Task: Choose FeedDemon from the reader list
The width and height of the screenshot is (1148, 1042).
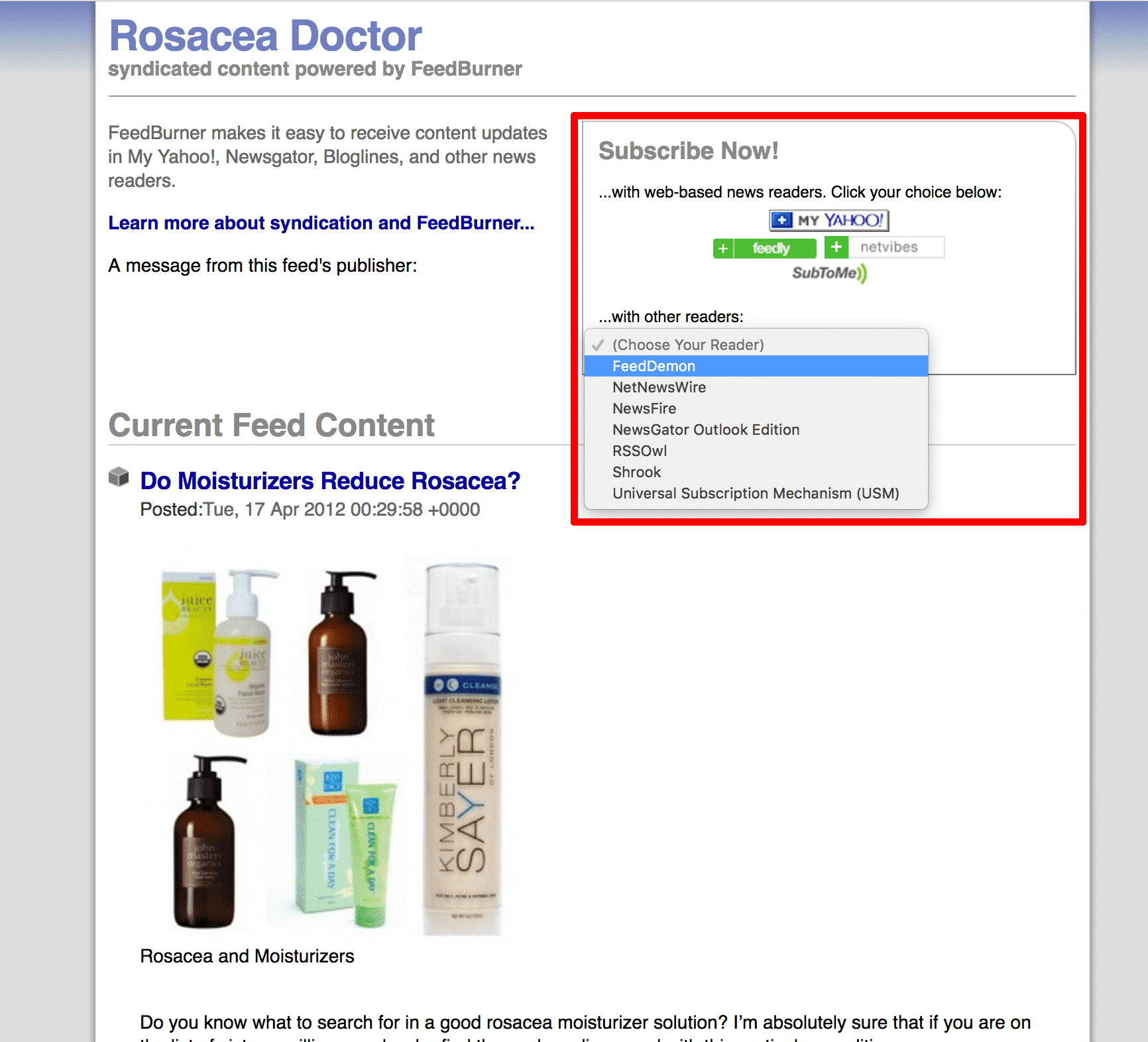Action: (756, 366)
